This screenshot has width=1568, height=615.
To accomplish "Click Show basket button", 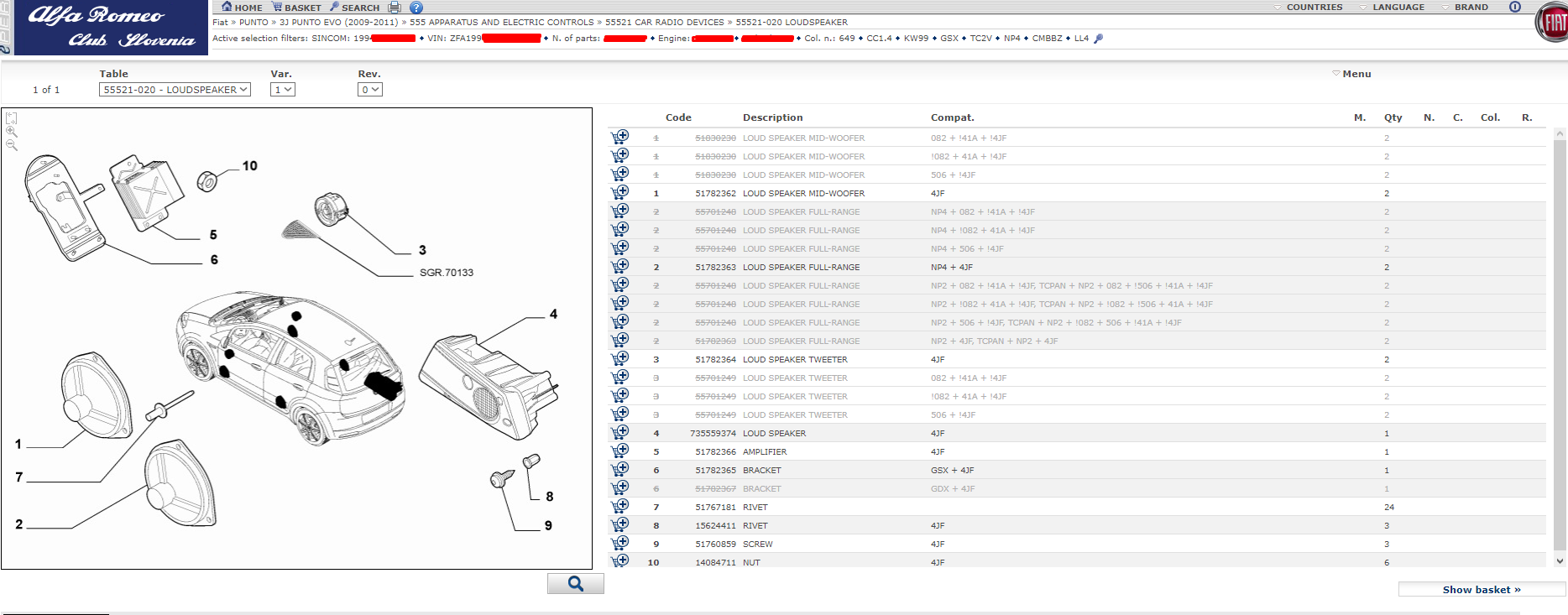I will click(1482, 590).
